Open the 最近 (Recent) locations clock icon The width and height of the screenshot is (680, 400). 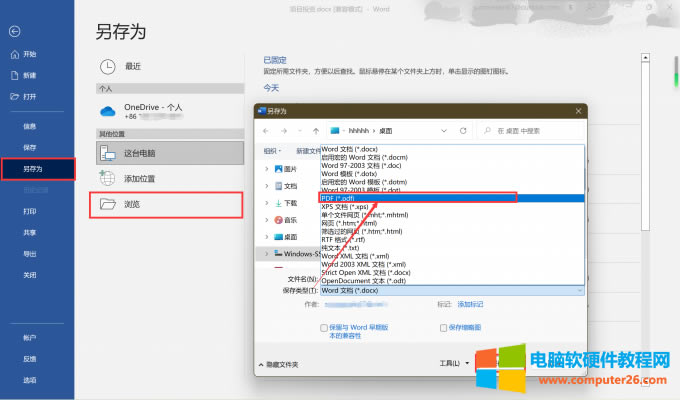coord(108,66)
